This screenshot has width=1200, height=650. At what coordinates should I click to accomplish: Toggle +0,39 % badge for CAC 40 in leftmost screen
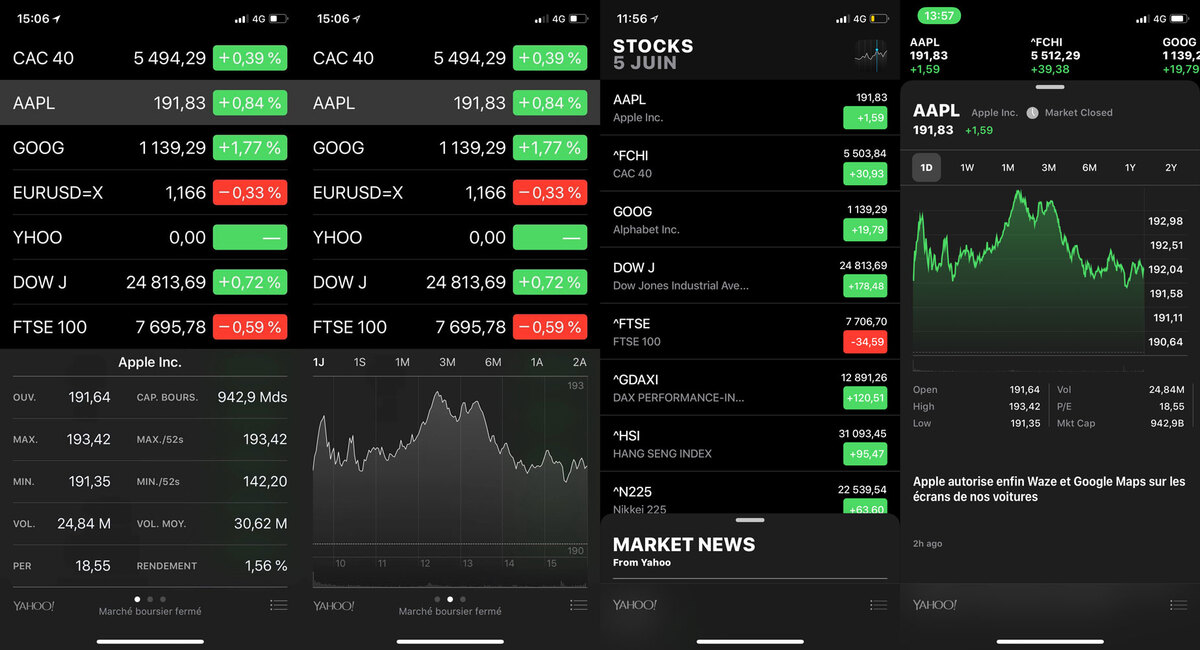coord(250,58)
